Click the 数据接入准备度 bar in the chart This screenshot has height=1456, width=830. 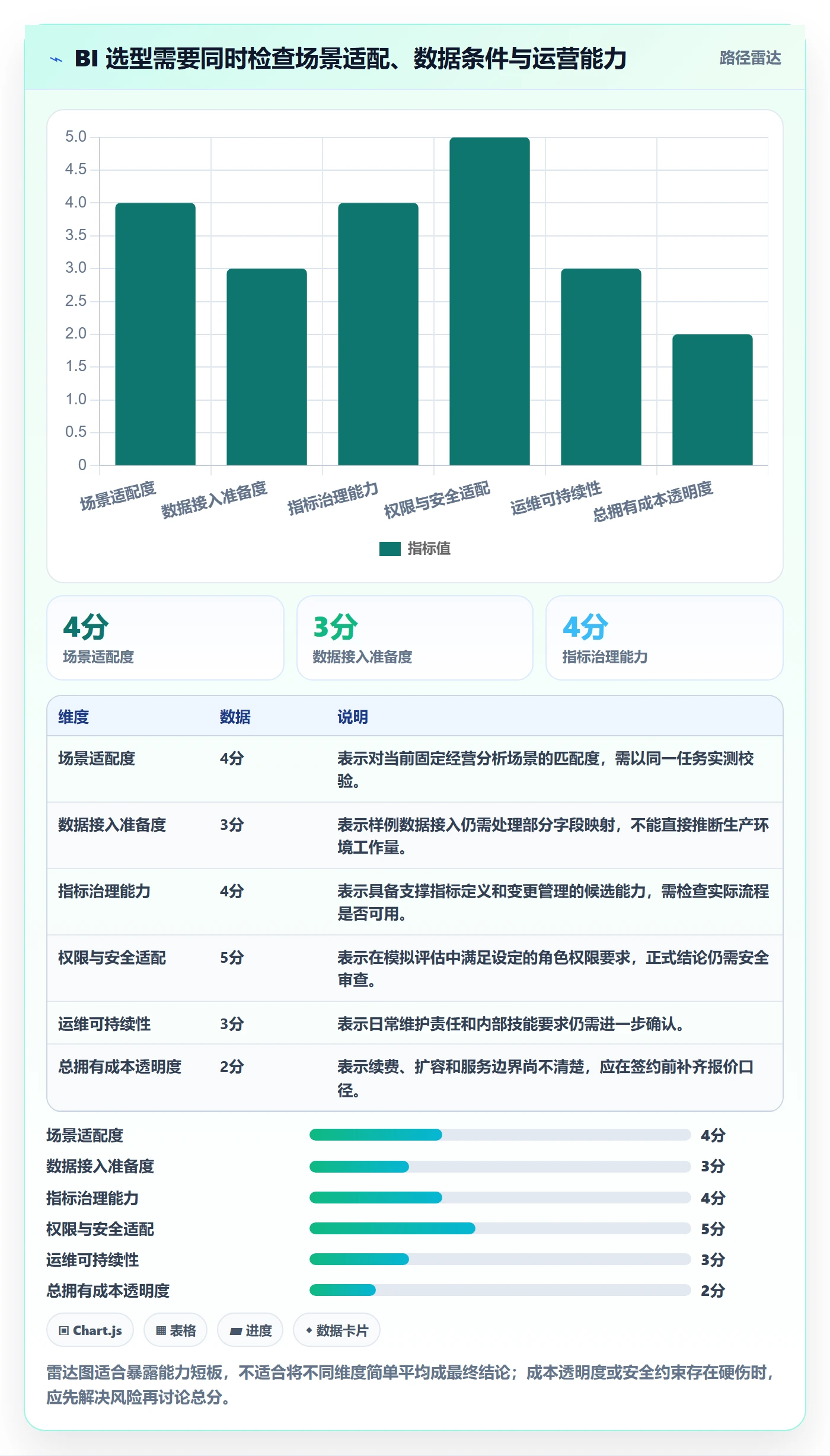coord(267,366)
